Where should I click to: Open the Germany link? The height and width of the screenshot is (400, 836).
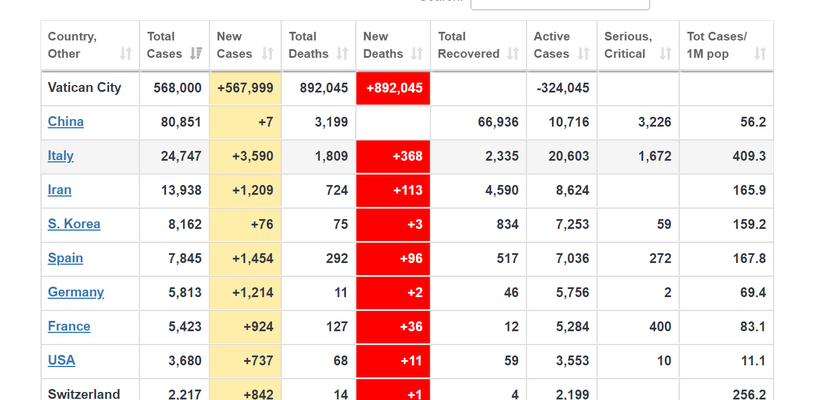76,292
